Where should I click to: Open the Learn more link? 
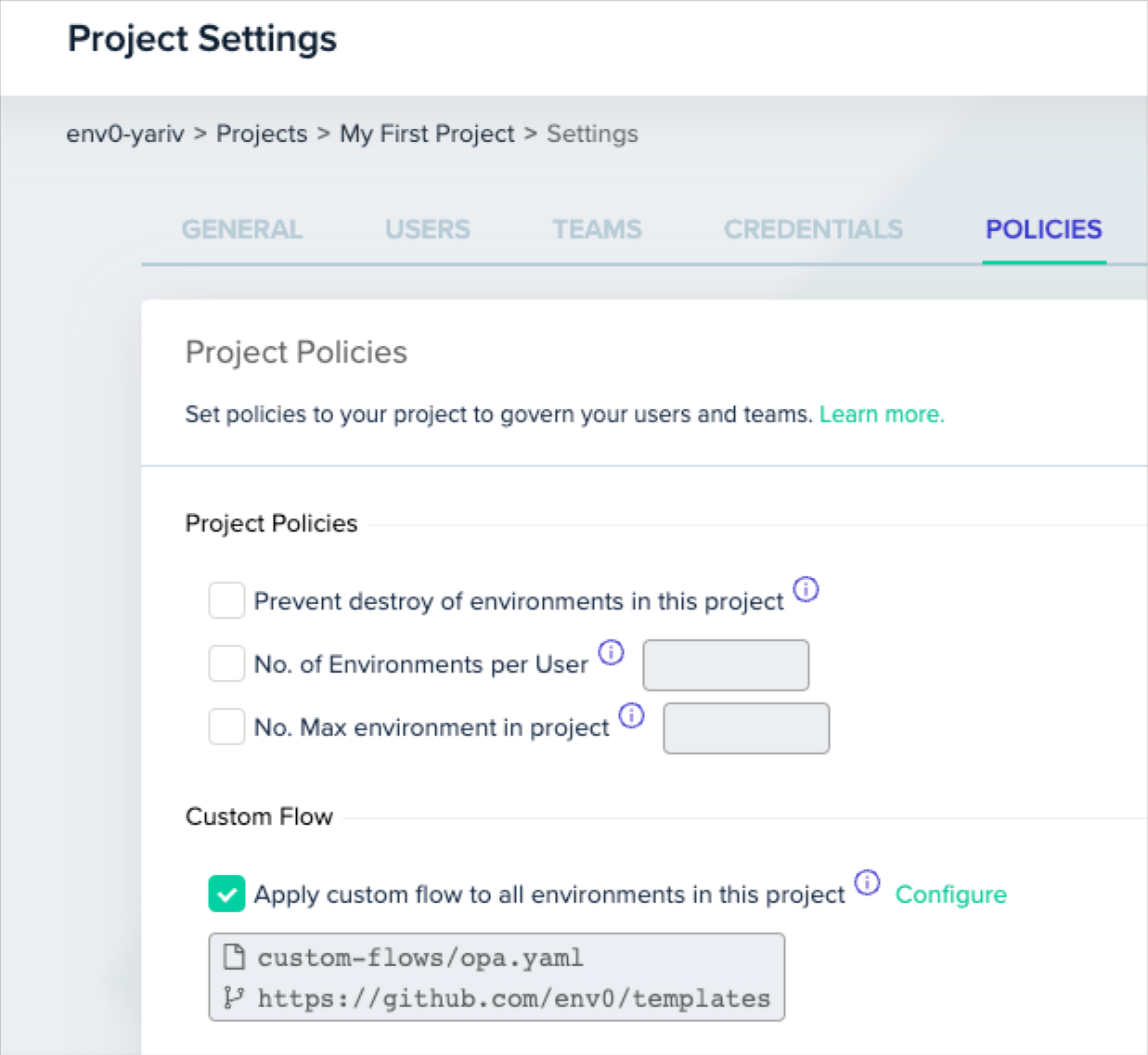pyautogui.click(x=881, y=414)
